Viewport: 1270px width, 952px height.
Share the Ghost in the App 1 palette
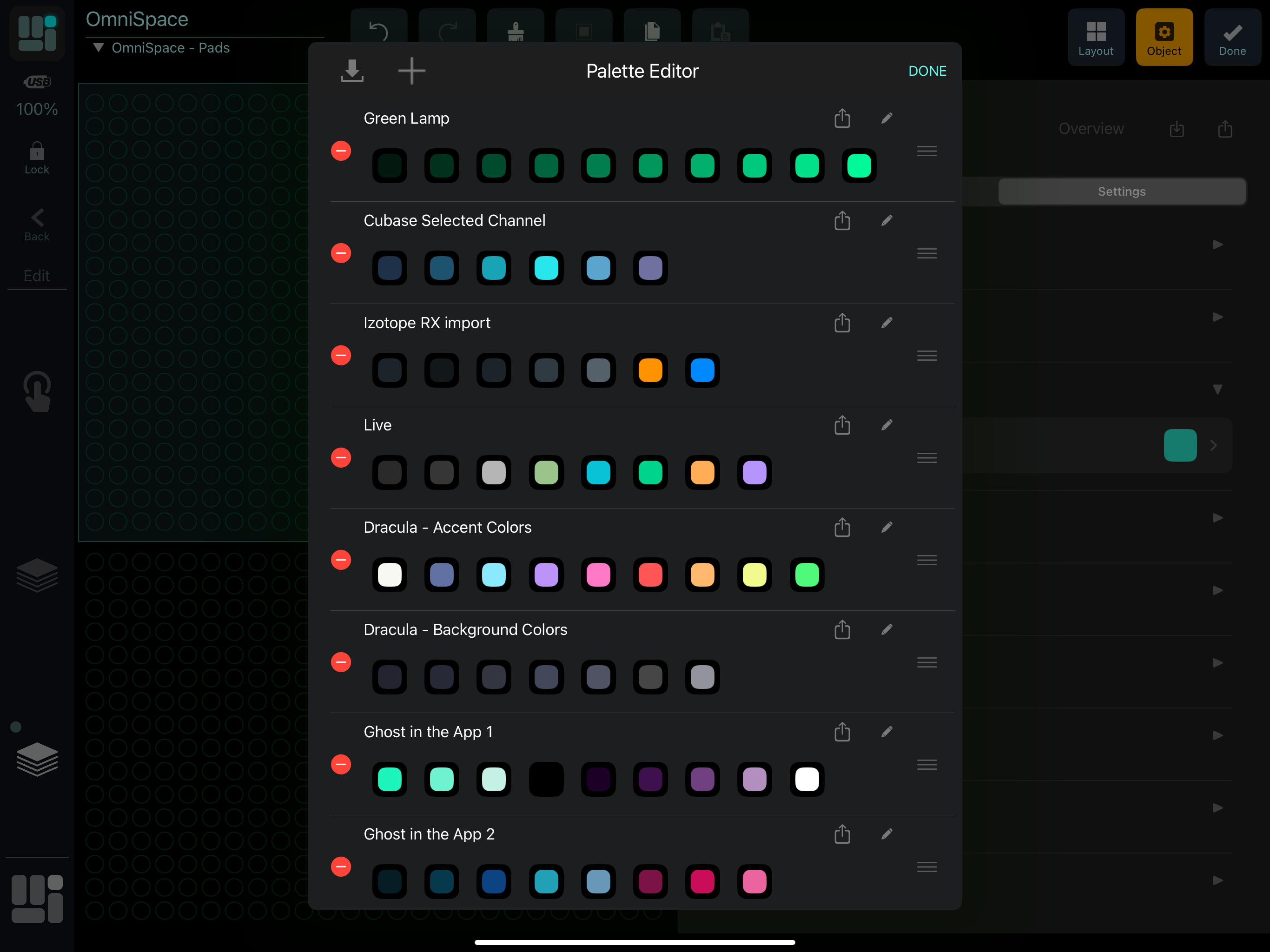(842, 732)
